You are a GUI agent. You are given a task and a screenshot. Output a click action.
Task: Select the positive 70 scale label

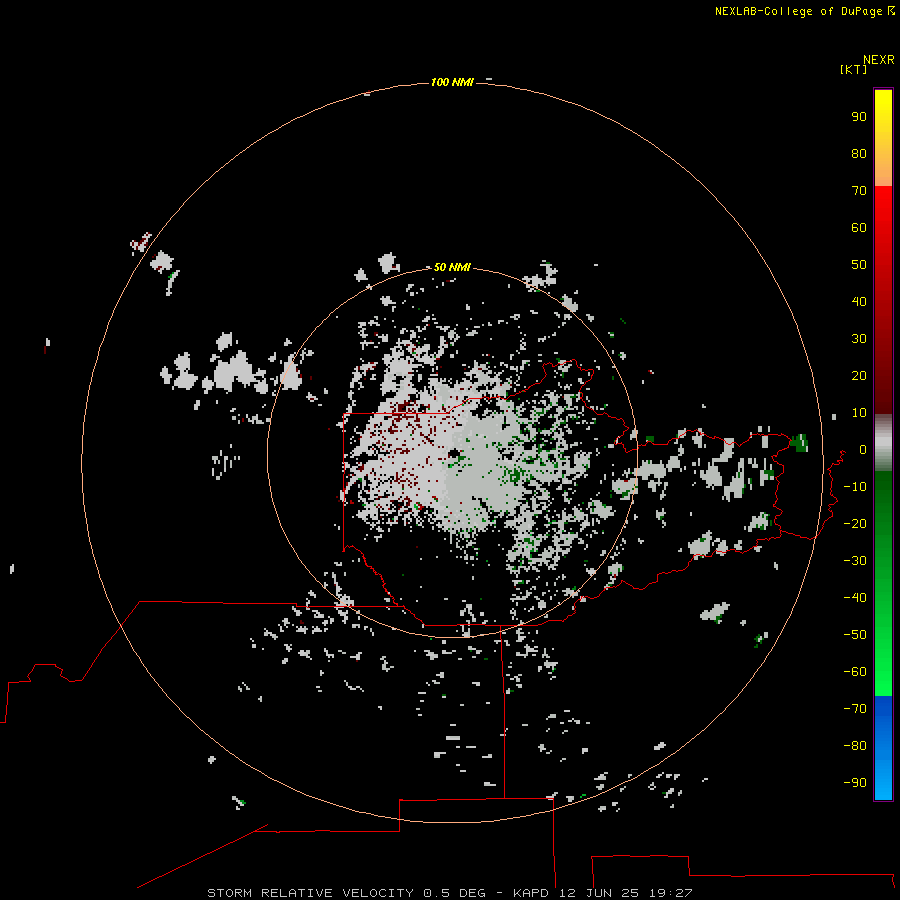click(x=859, y=191)
